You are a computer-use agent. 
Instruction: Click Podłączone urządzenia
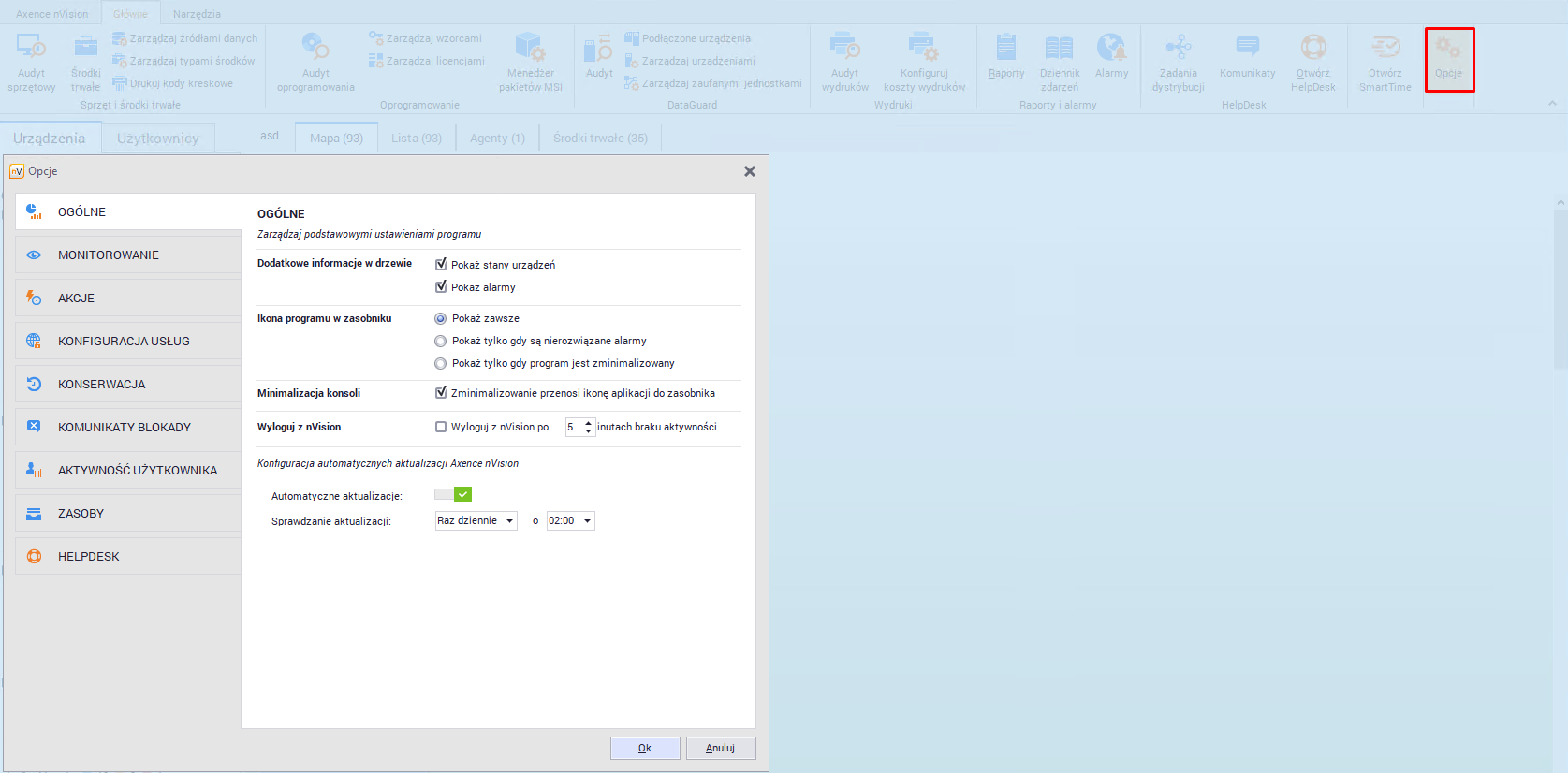tap(687, 38)
